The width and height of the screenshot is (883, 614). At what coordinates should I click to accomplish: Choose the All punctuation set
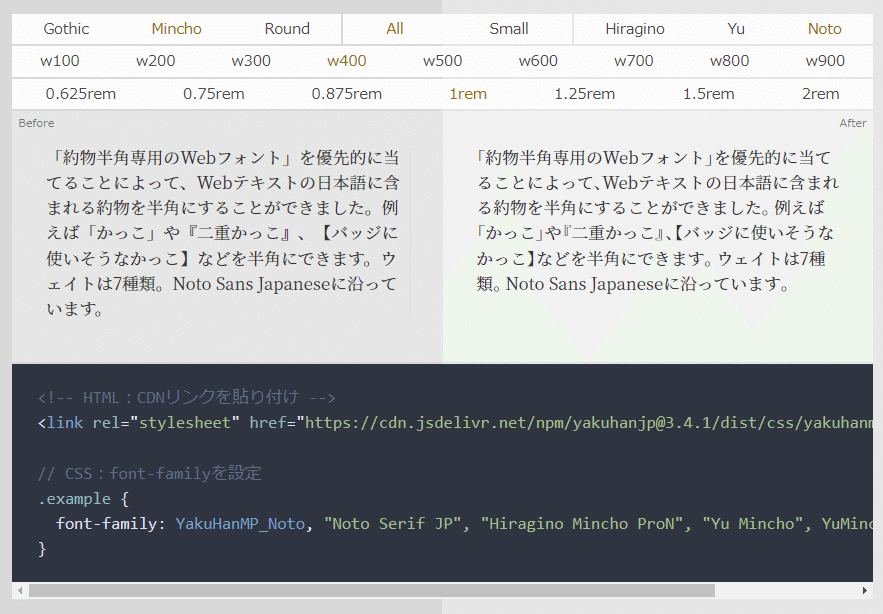(x=395, y=29)
